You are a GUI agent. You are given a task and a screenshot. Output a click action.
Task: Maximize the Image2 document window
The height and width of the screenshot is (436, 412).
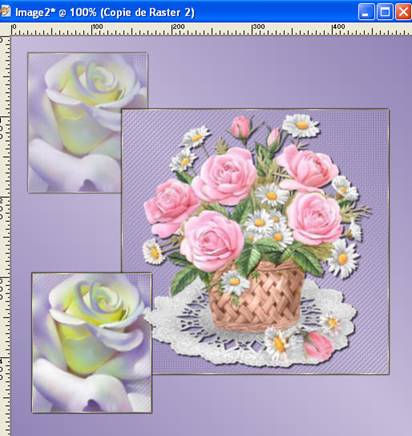pyautogui.click(x=385, y=12)
